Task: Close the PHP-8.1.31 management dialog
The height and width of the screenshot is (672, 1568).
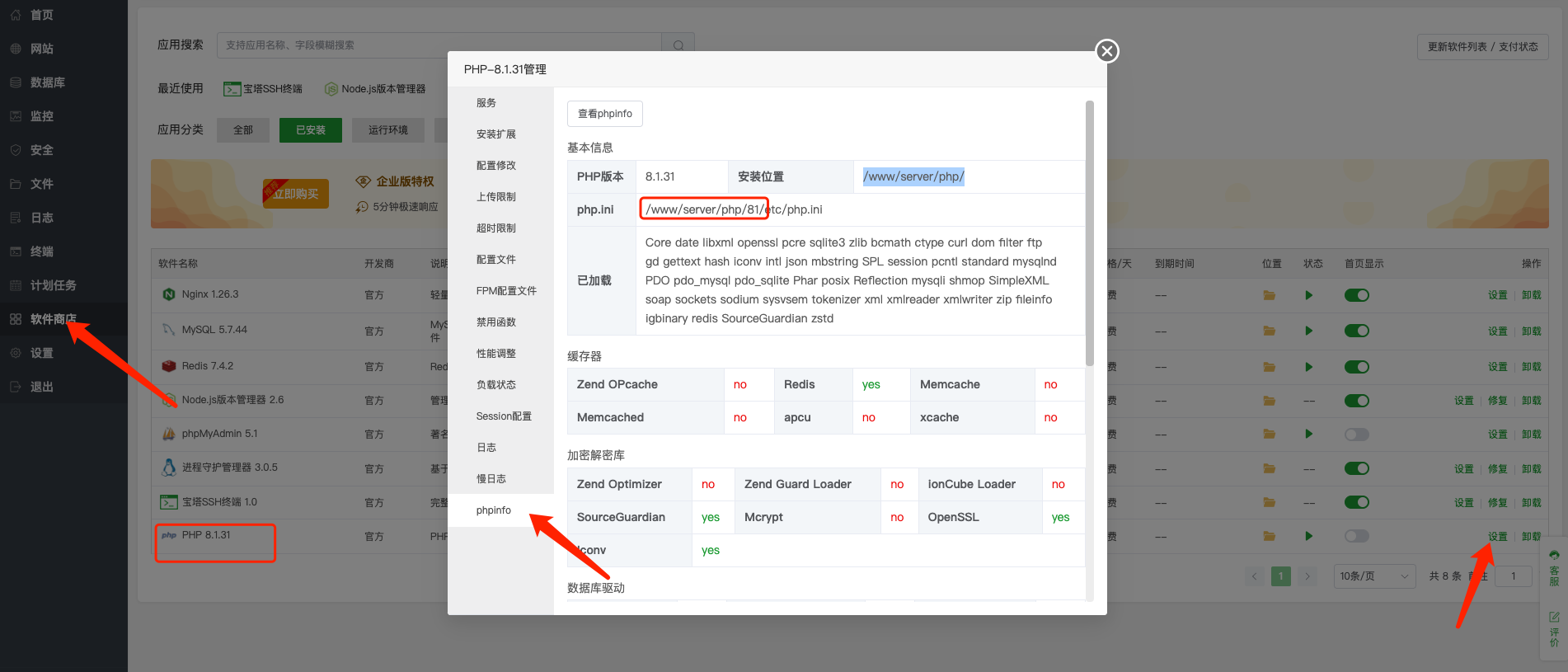Action: (1106, 51)
